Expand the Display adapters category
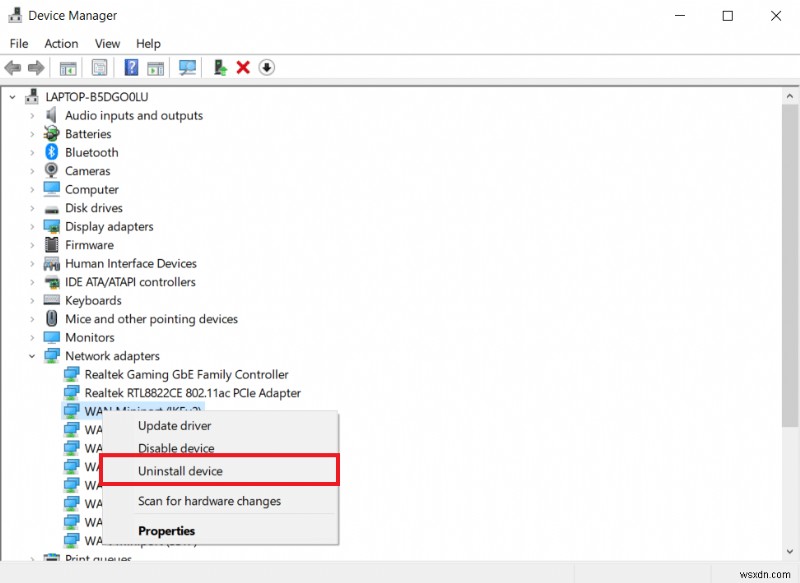800x583 pixels. coord(31,226)
